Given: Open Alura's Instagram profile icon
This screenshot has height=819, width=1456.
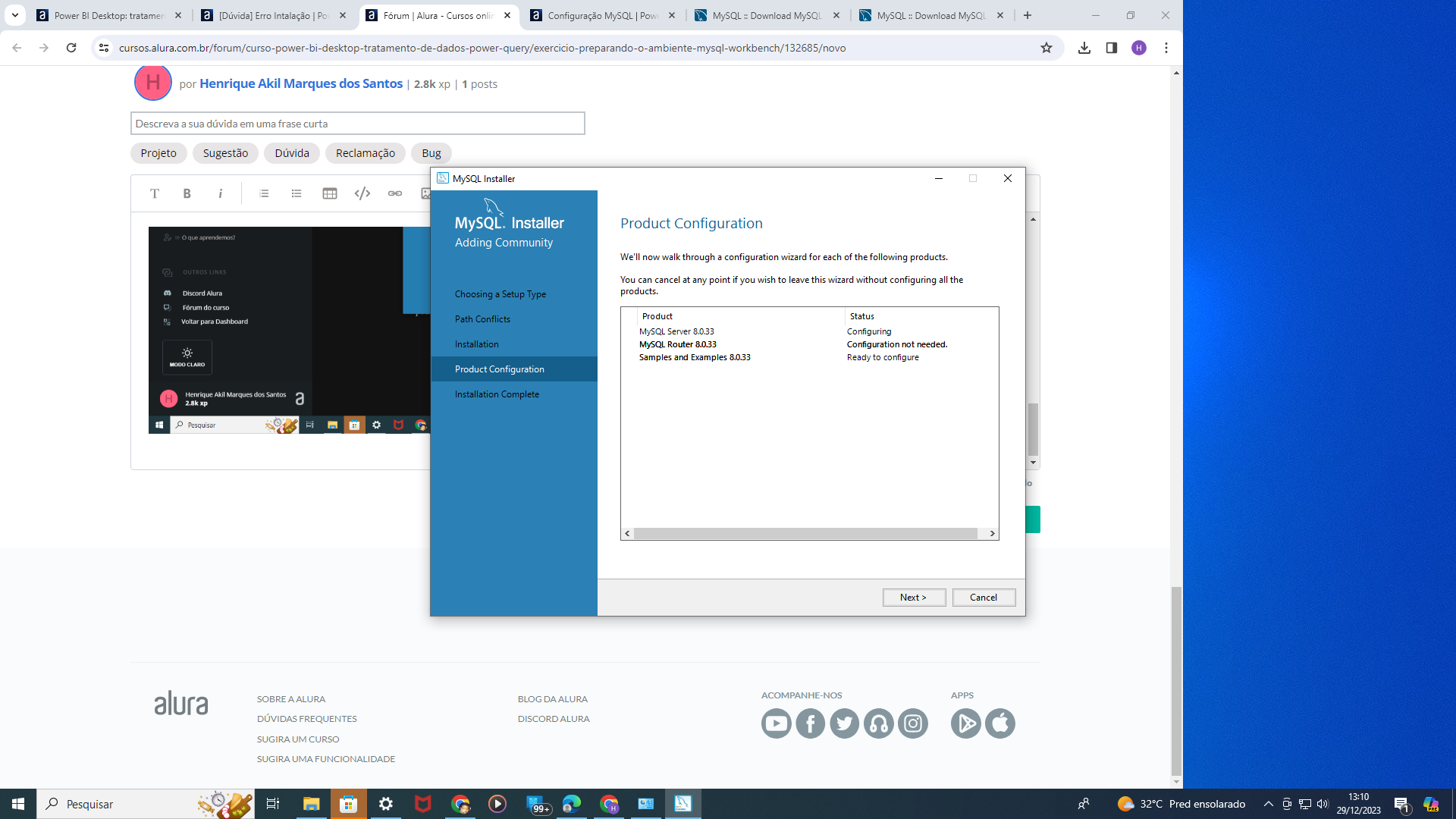Looking at the screenshot, I should click(x=913, y=723).
